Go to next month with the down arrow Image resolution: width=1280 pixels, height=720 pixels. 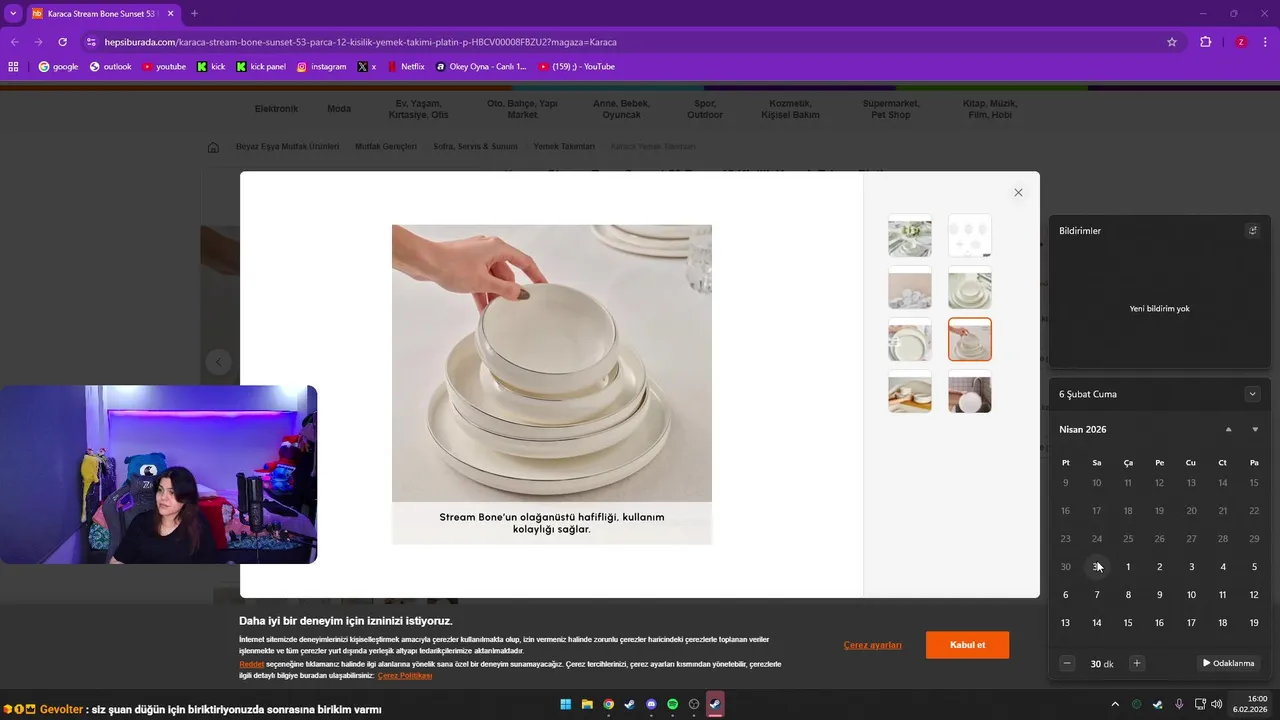point(1255,429)
